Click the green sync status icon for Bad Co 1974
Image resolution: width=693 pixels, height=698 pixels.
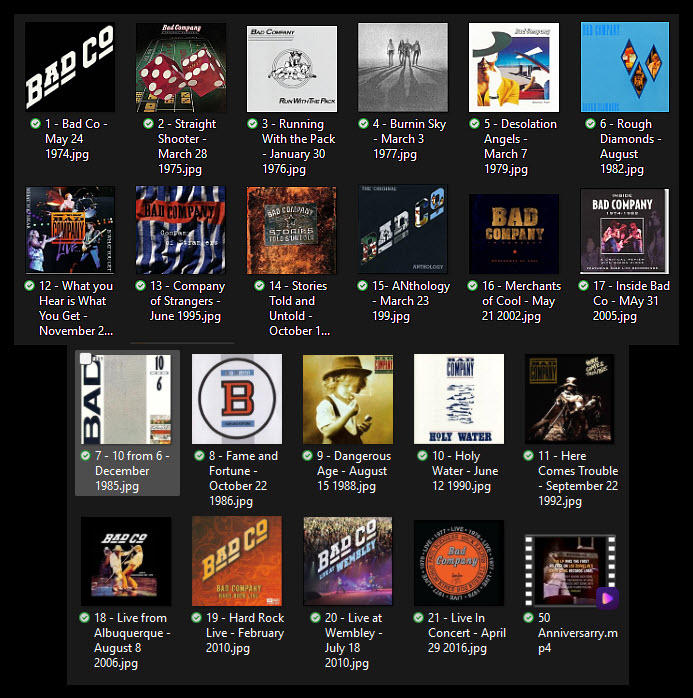point(36,124)
